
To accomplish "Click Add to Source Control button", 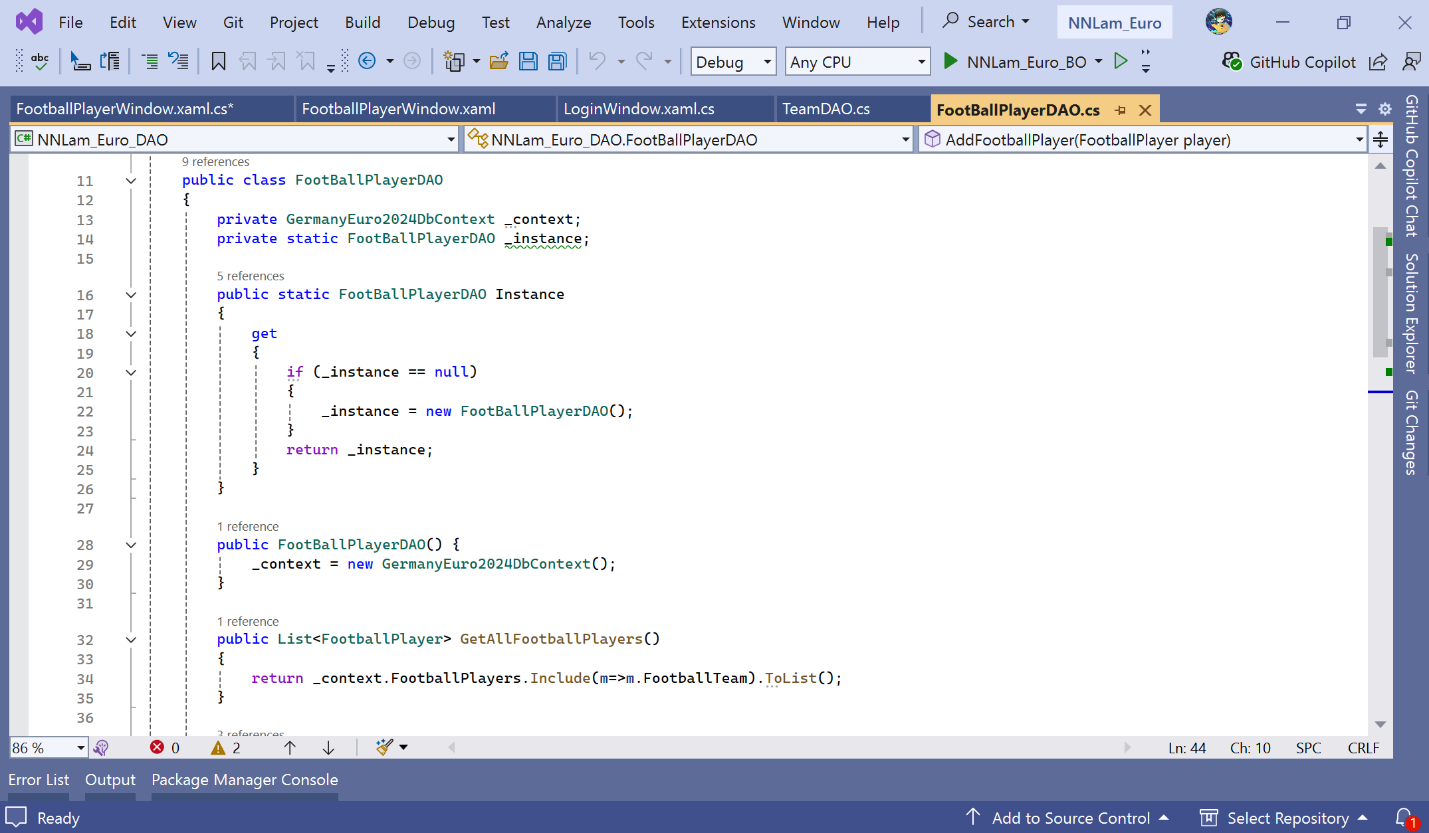I will point(1068,818).
